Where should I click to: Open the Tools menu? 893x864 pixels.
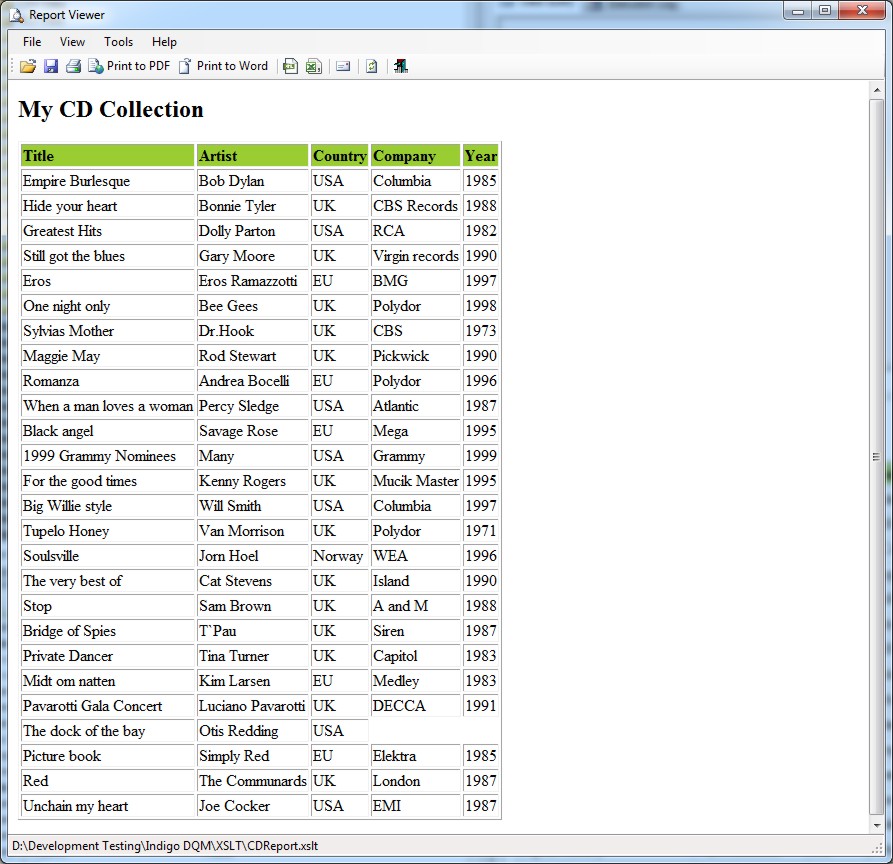118,42
